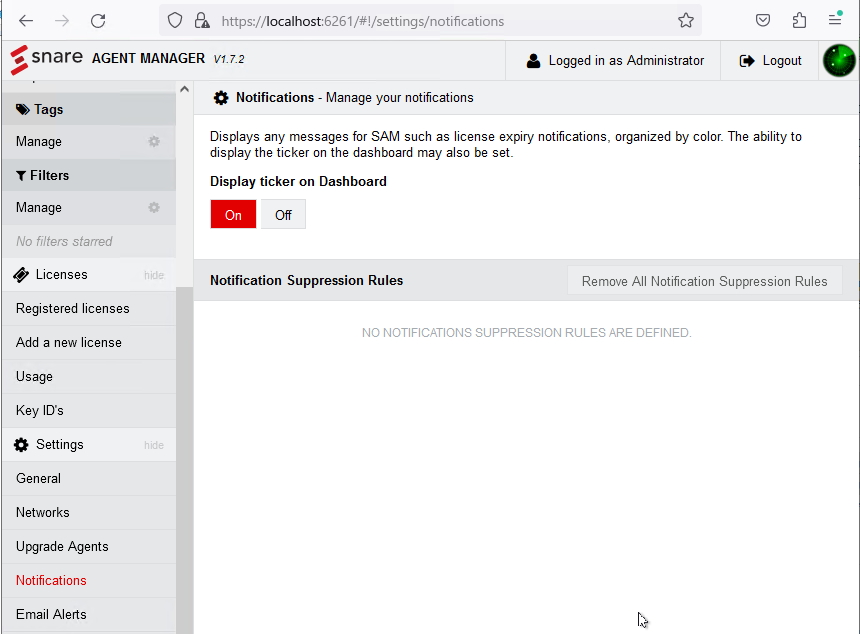Click the 'Notification Suppression Rules' heading
The height and width of the screenshot is (634, 860).
pyautogui.click(x=307, y=280)
